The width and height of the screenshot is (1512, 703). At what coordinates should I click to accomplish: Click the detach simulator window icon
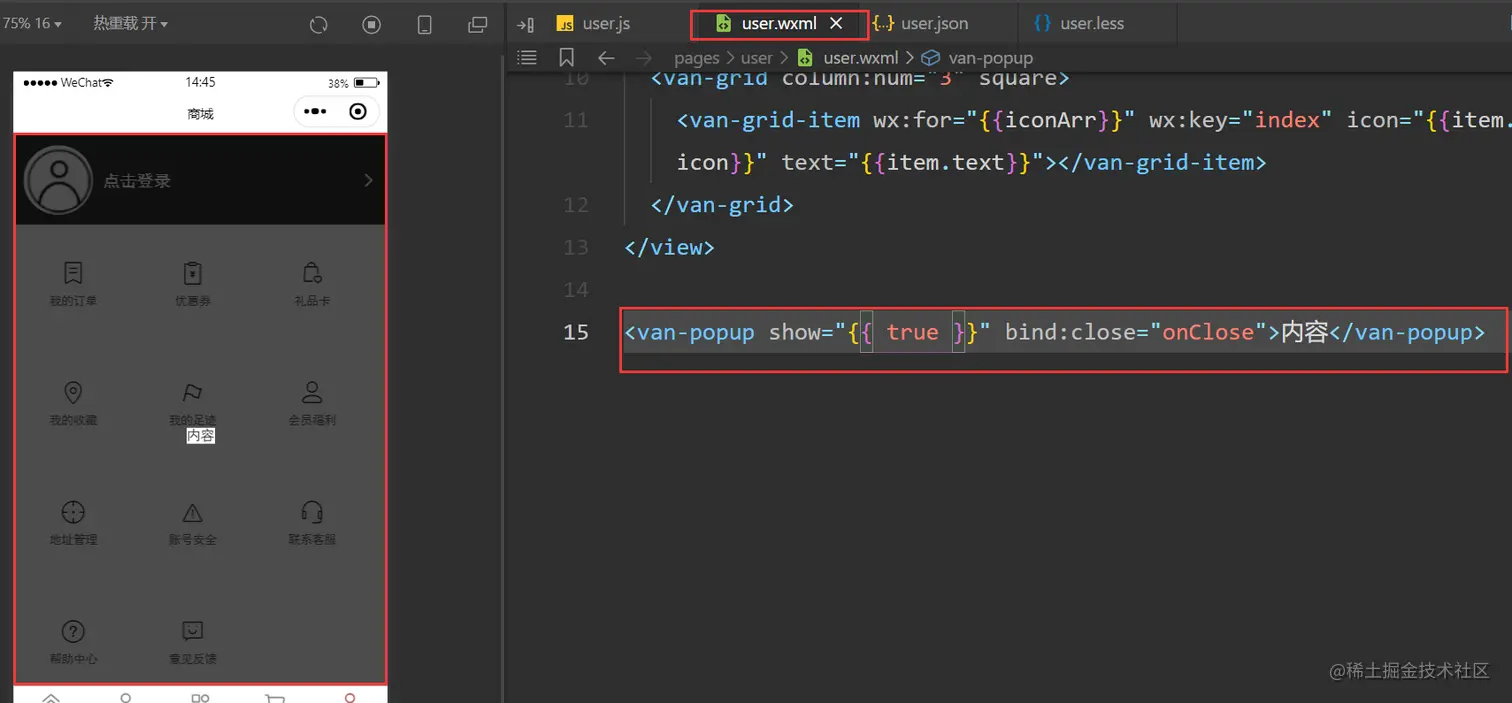478,25
